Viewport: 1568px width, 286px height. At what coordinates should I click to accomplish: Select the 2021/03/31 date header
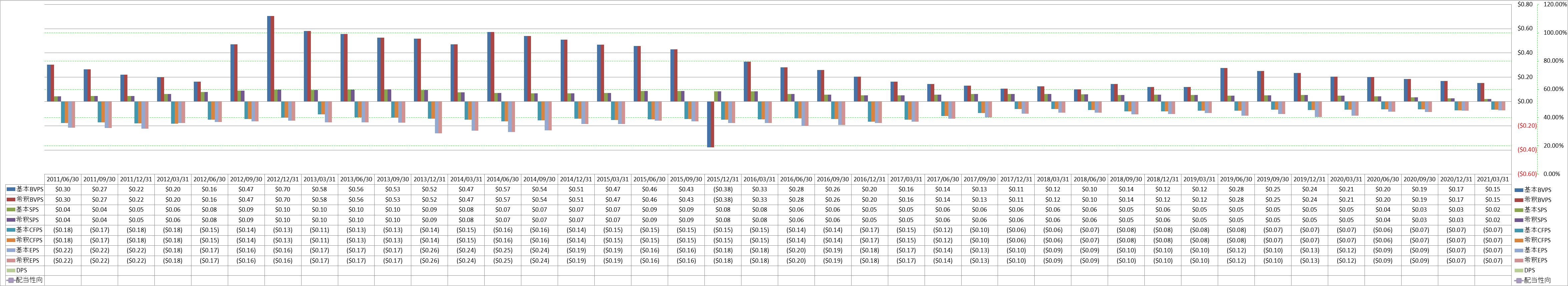1493,180
